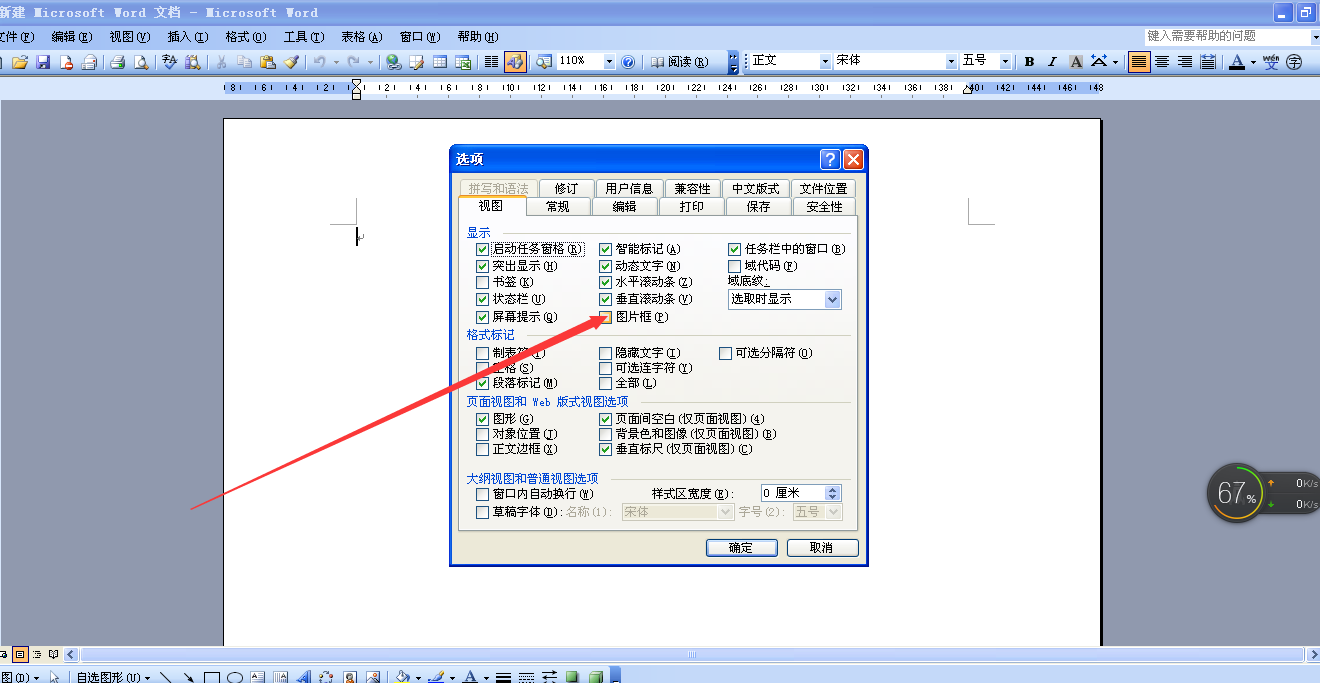The height and width of the screenshot is (683, 1320).
Task: Toggle Italic formatting
Action: pyautogui.click(x=1052, y=62)
